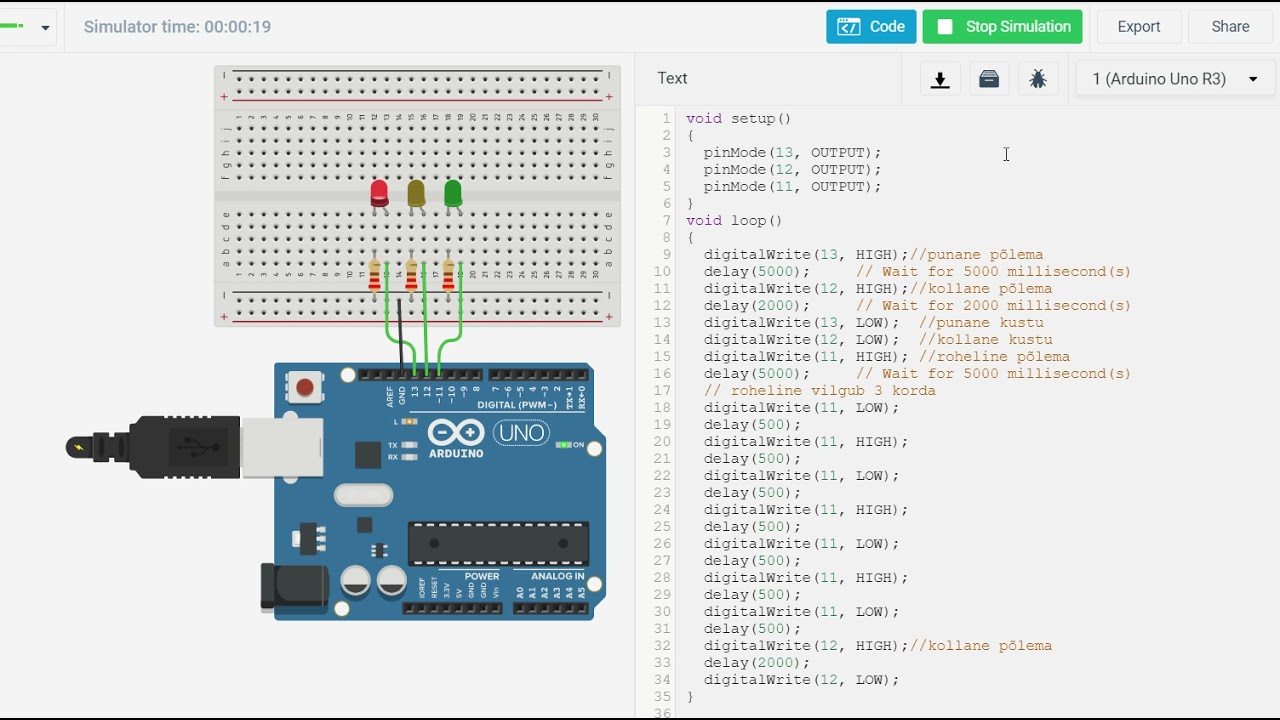This screenshot has height=720, width=1280.
Task: Click line number 18 in the gutter
Action: pos(662,407)
